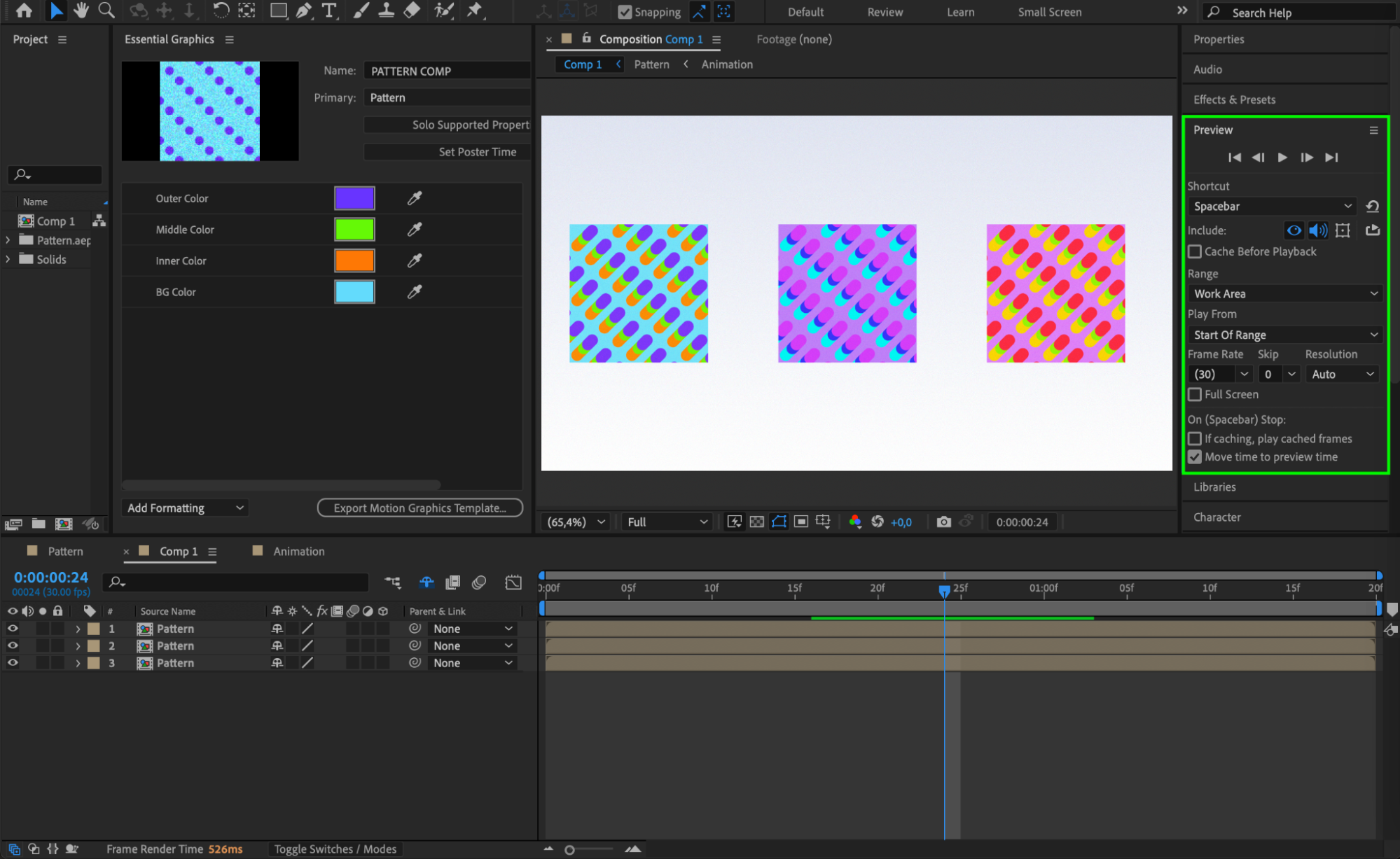This screenshot has width=1400, height=859.
Task: Switch to the Review workspace
Action: 885,12
